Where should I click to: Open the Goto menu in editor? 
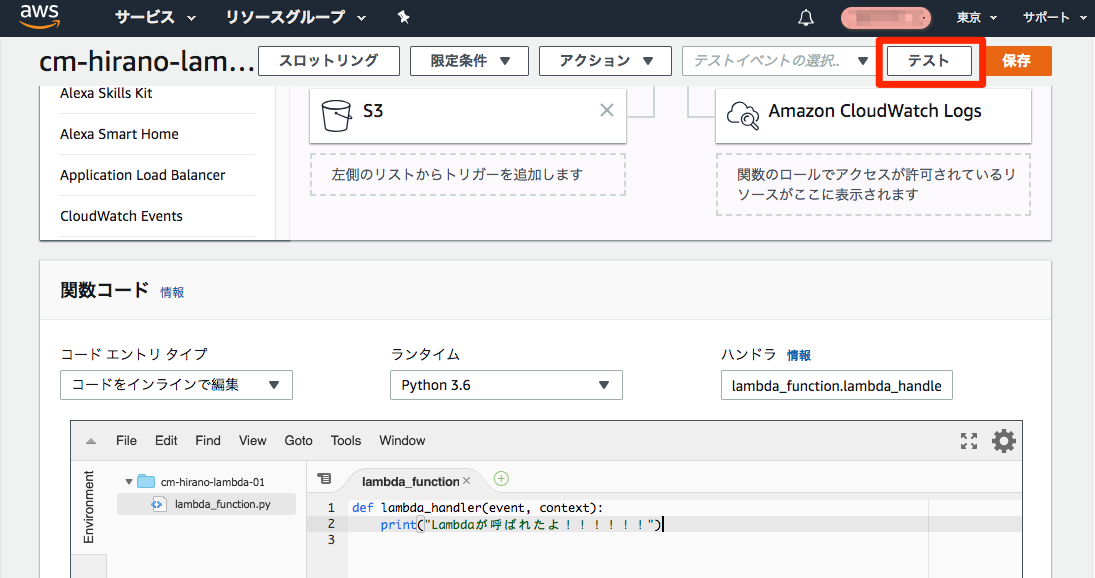point(298,440)
